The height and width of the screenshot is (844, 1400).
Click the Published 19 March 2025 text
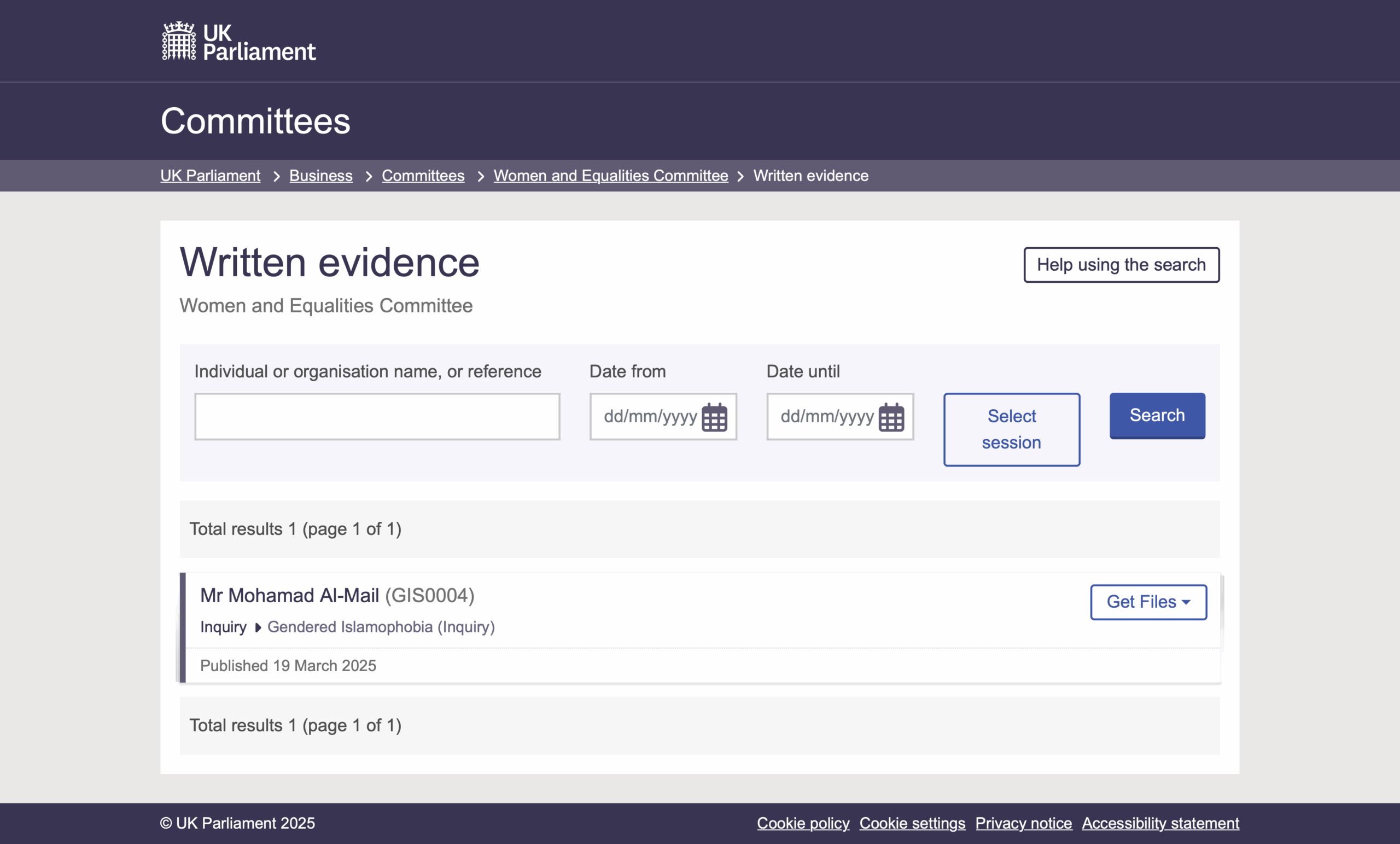pos(288,666)
